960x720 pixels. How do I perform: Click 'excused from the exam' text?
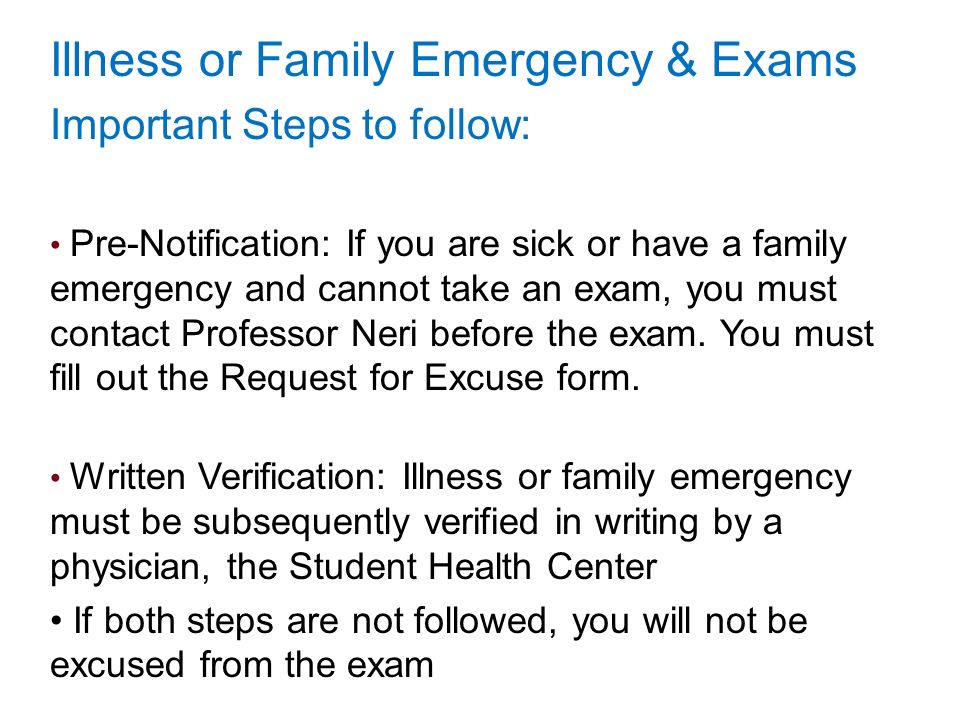click(x=242, y=665)
